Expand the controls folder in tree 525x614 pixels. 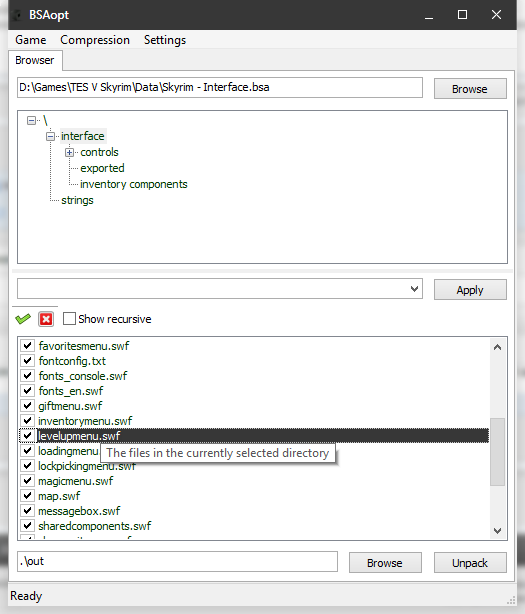[70, 152]
